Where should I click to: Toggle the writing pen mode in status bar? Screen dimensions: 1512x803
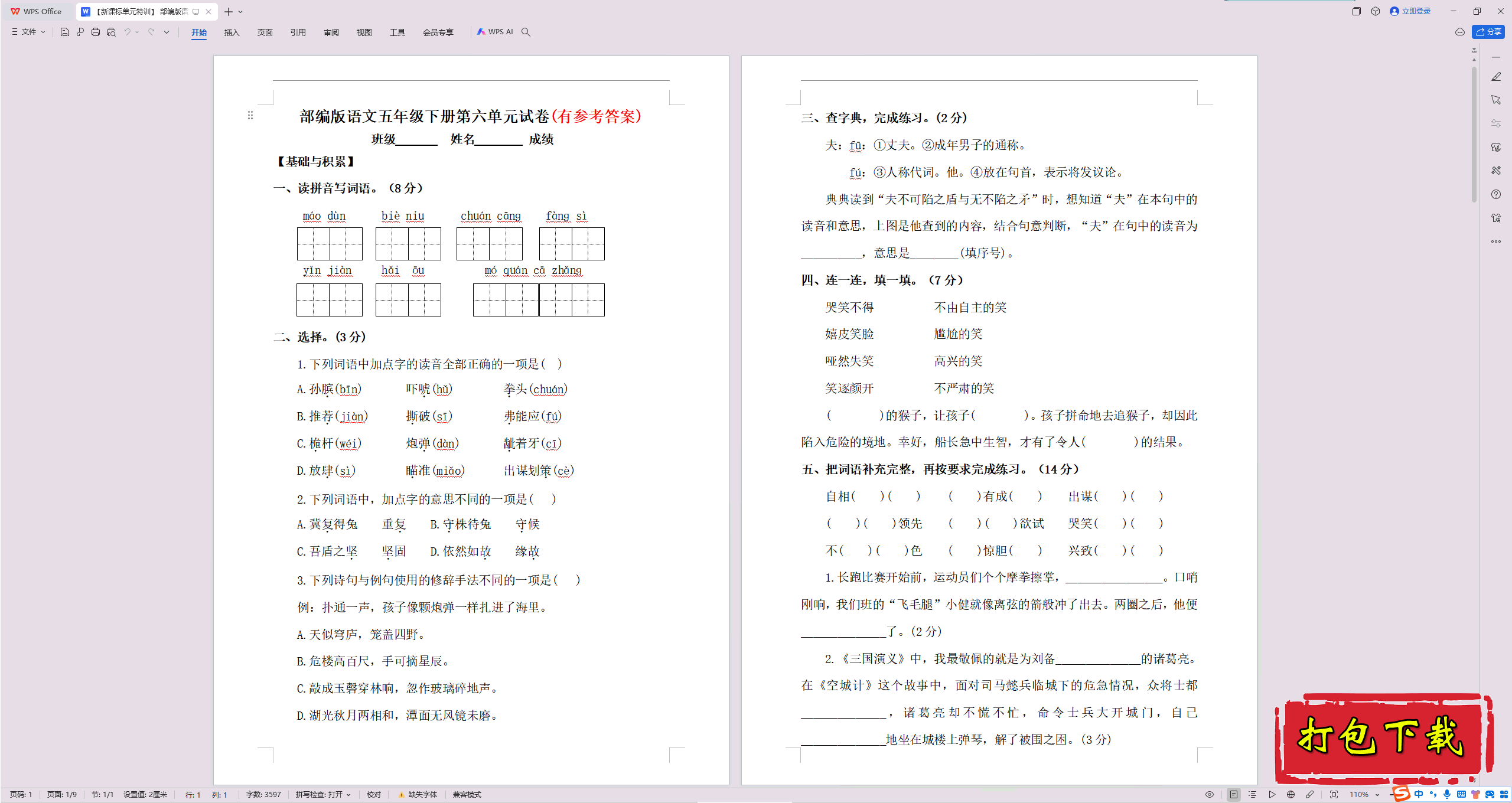[1310, 795]
